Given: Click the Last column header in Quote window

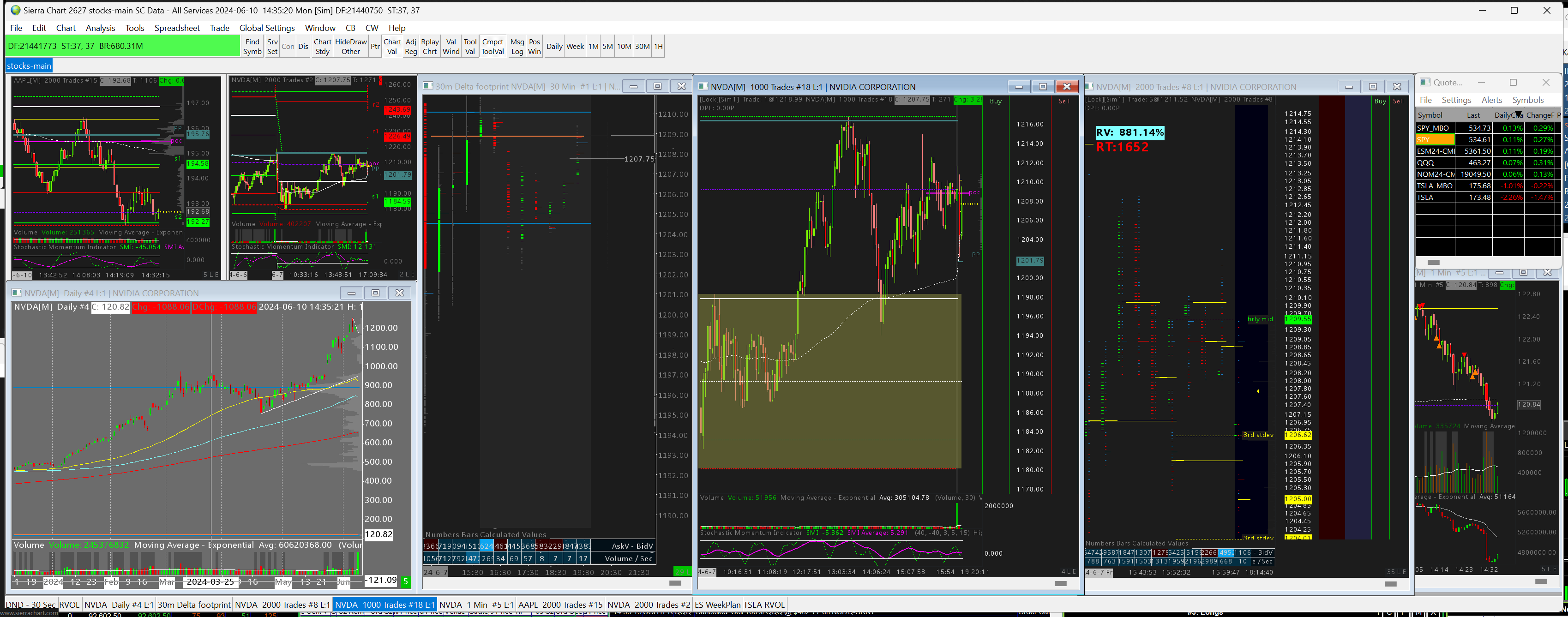Looking at the screenshot, I should [1473, 115].
